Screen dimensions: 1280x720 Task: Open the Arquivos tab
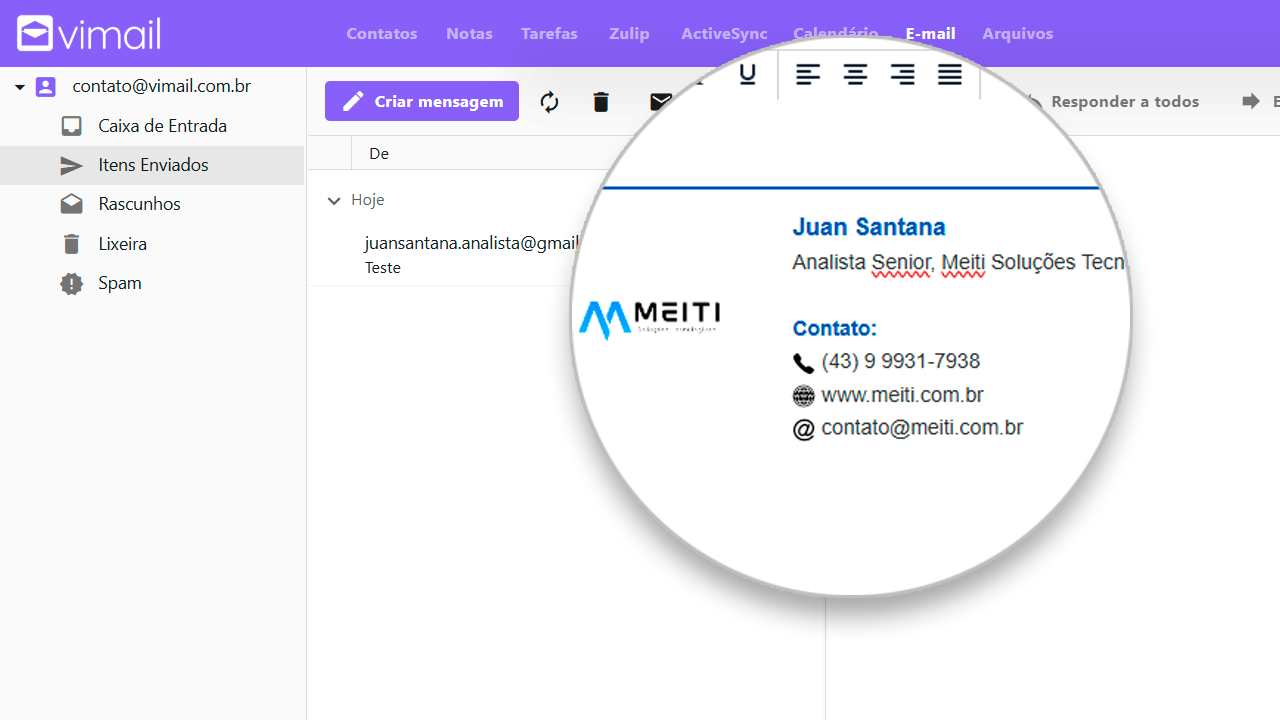point(1017,34)
